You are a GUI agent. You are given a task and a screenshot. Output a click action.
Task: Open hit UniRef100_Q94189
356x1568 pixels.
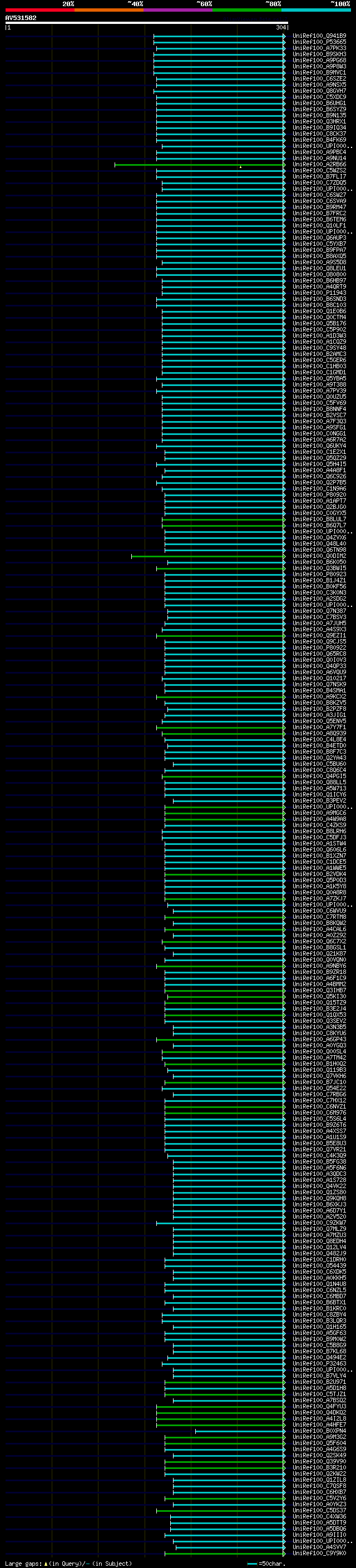pos(319,36)
